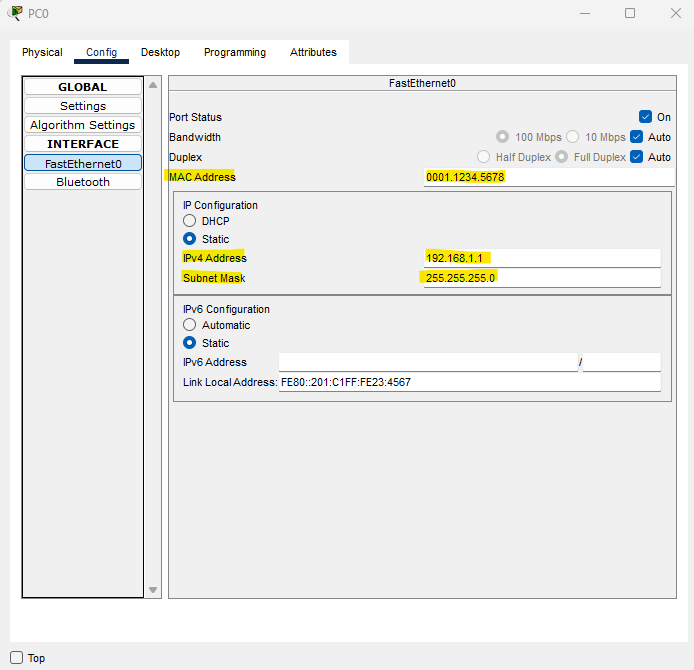Minimize the PC0 window
Viewport: 694px width, 670px height.
click(585, 13)
